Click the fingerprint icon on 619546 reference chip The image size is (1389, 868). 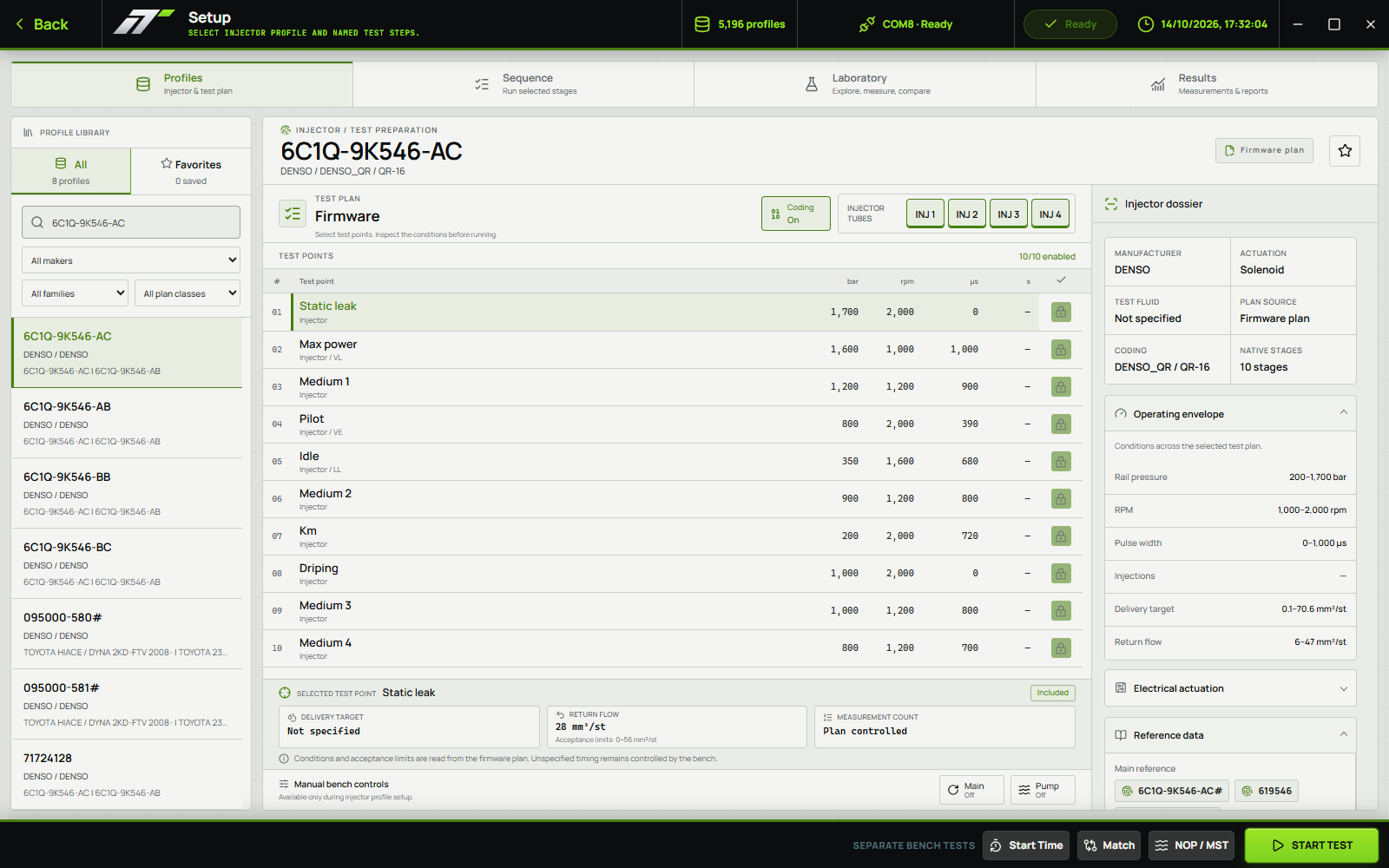[1247, 791]
